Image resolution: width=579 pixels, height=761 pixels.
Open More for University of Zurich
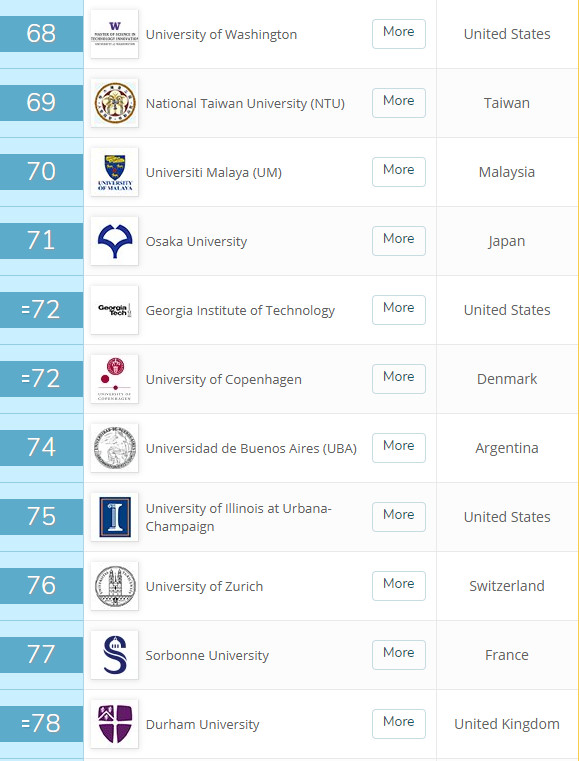pyautogui.click(x=399, y=586)
